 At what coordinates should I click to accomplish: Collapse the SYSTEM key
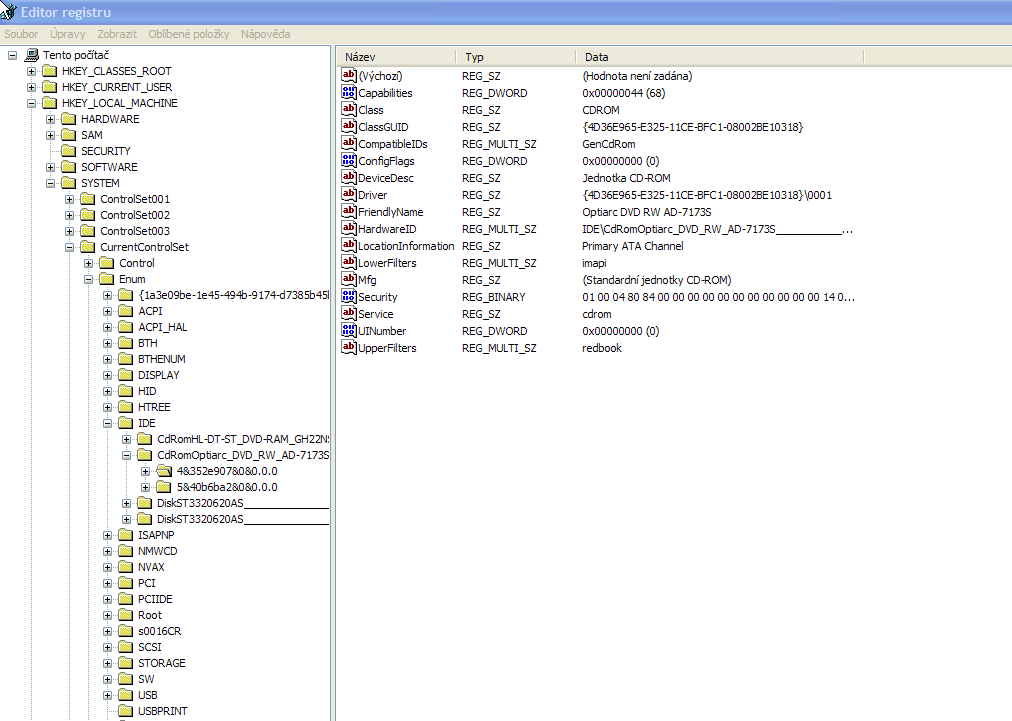tap(50, 183)
